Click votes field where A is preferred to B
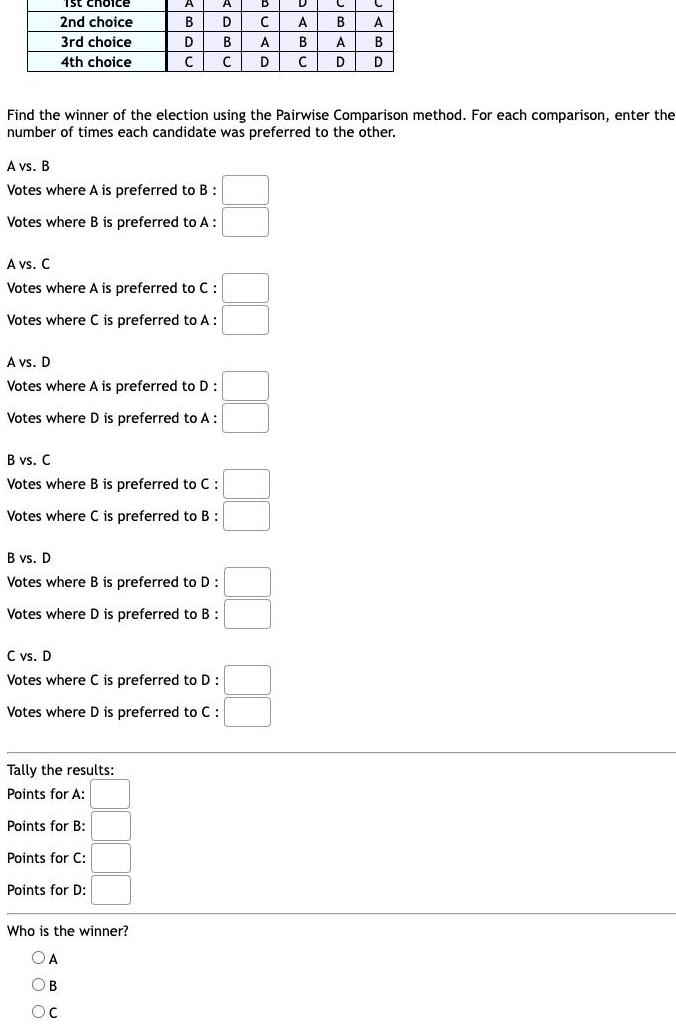The width and height of the screenshot is (676, 1025). point(245,189)
